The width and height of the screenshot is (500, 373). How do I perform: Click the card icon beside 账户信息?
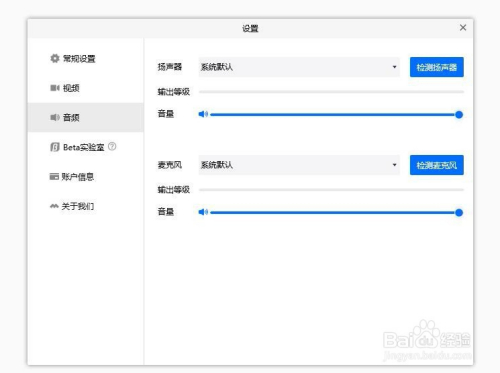tap(54, 176)
